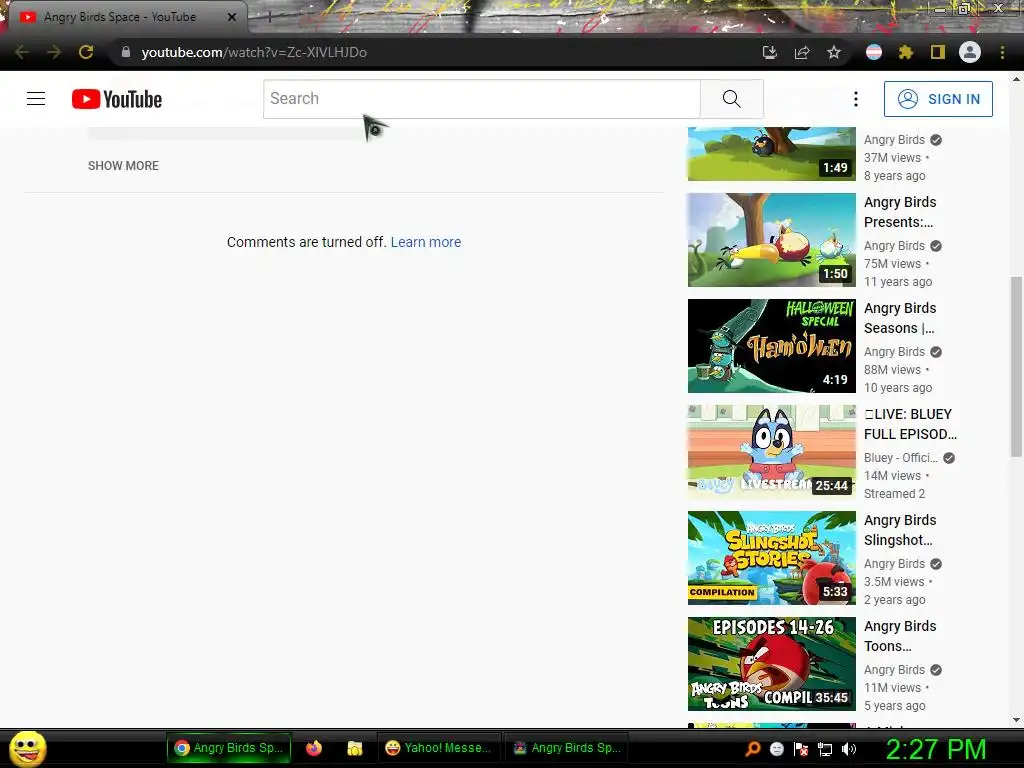The height and width of the screenshot is (768, 1024).
Task: Open the 1:49 video thumbnail
Action: click(771, 154)
